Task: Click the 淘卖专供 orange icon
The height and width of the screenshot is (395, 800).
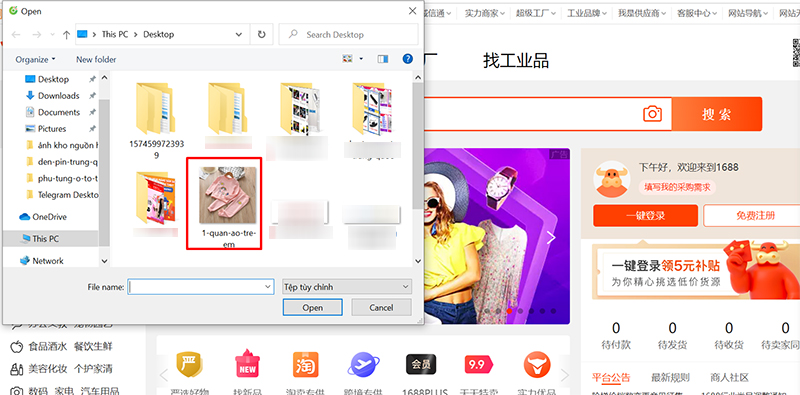Action: [306, 364]
